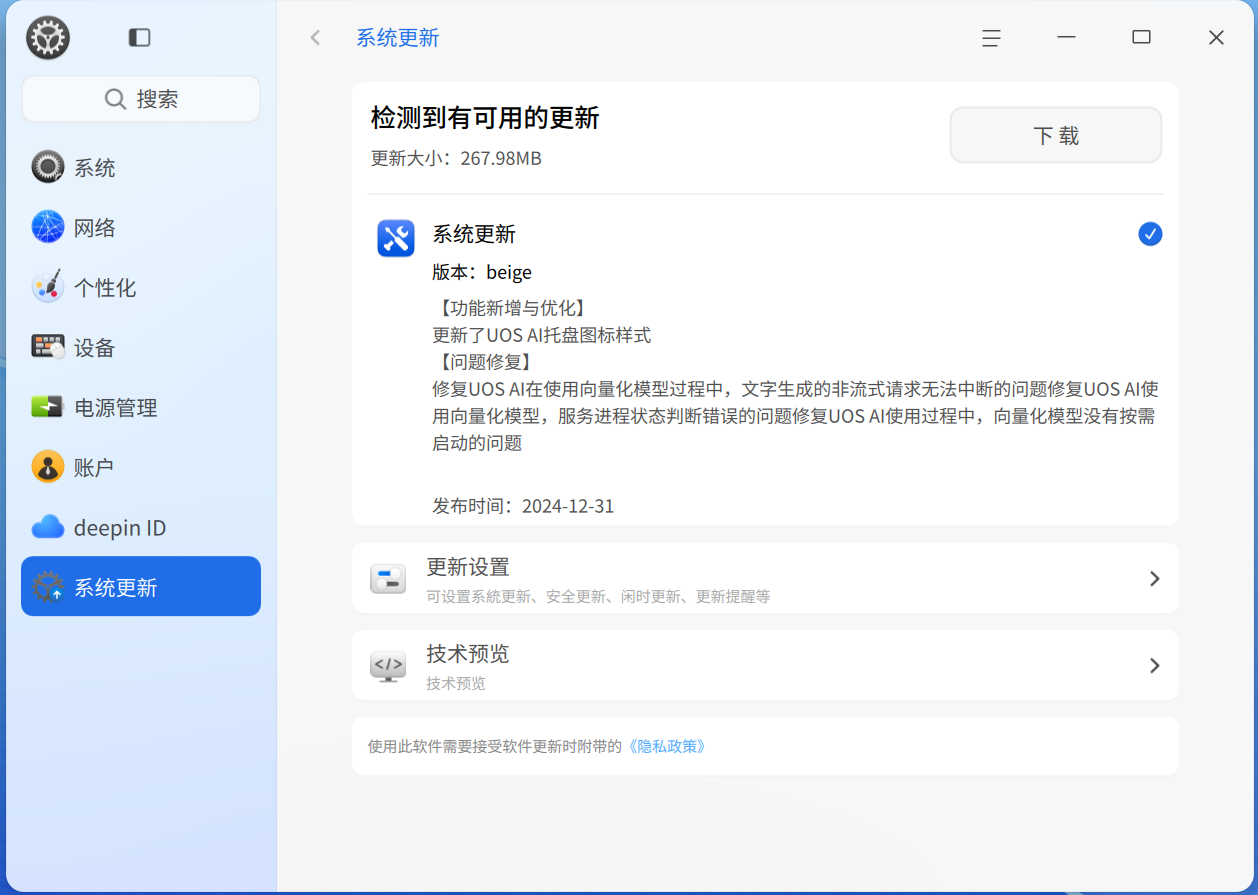Minimize the window
The image size is (1258, 895).
point(1066,38)
